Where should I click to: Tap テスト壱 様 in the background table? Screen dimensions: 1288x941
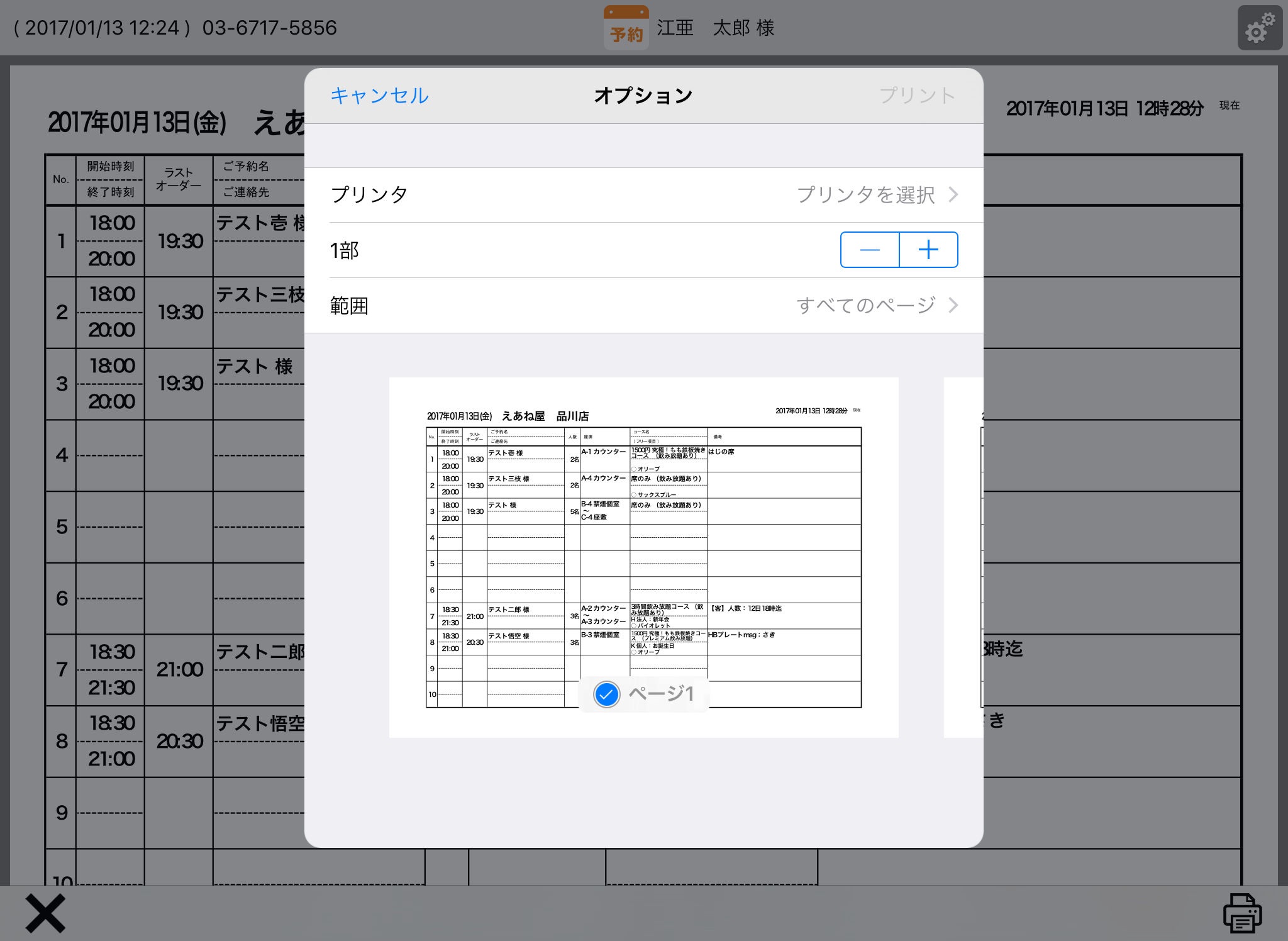coord(260,223)
